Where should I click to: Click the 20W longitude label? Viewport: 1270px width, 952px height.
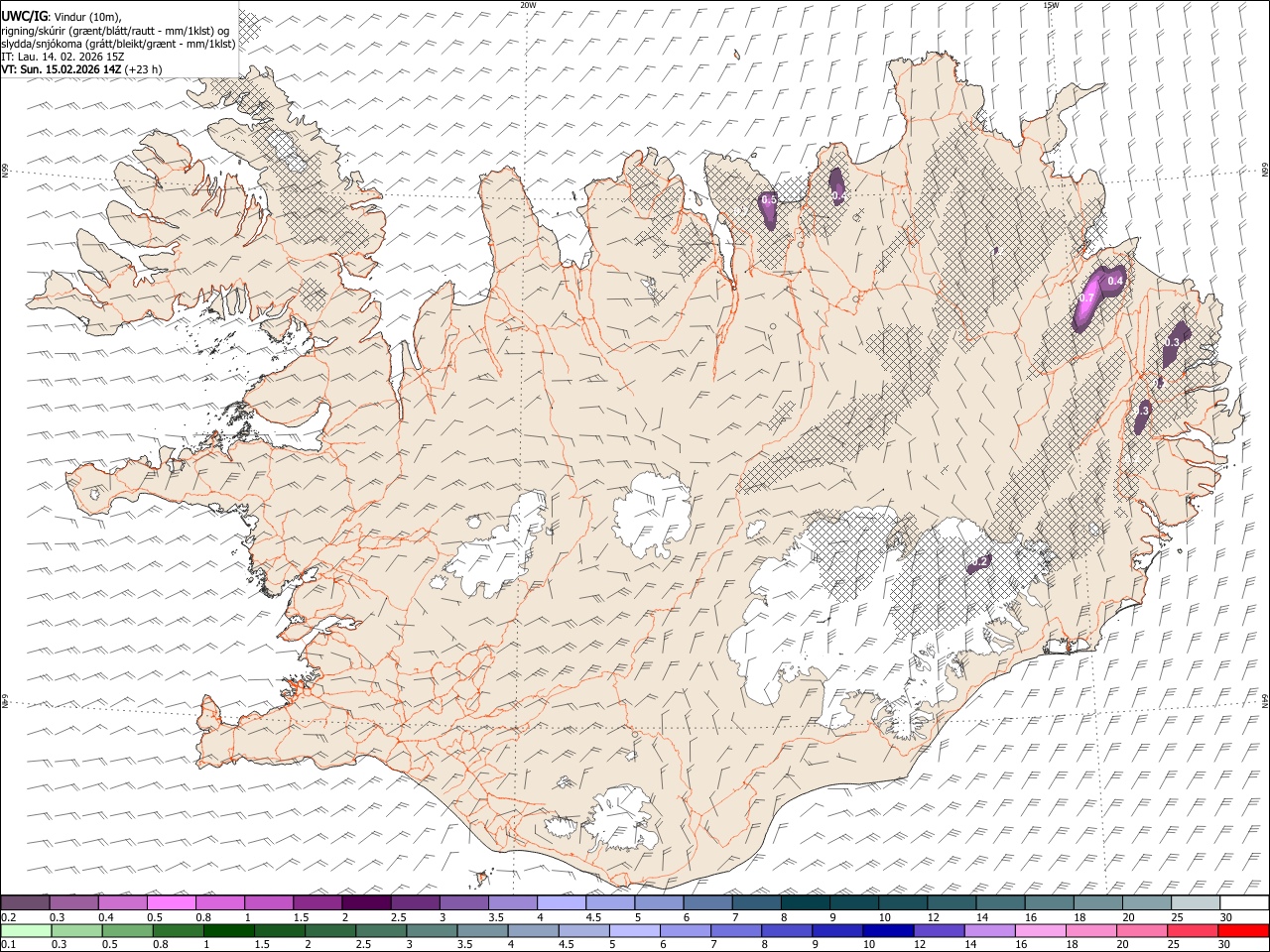528,5
